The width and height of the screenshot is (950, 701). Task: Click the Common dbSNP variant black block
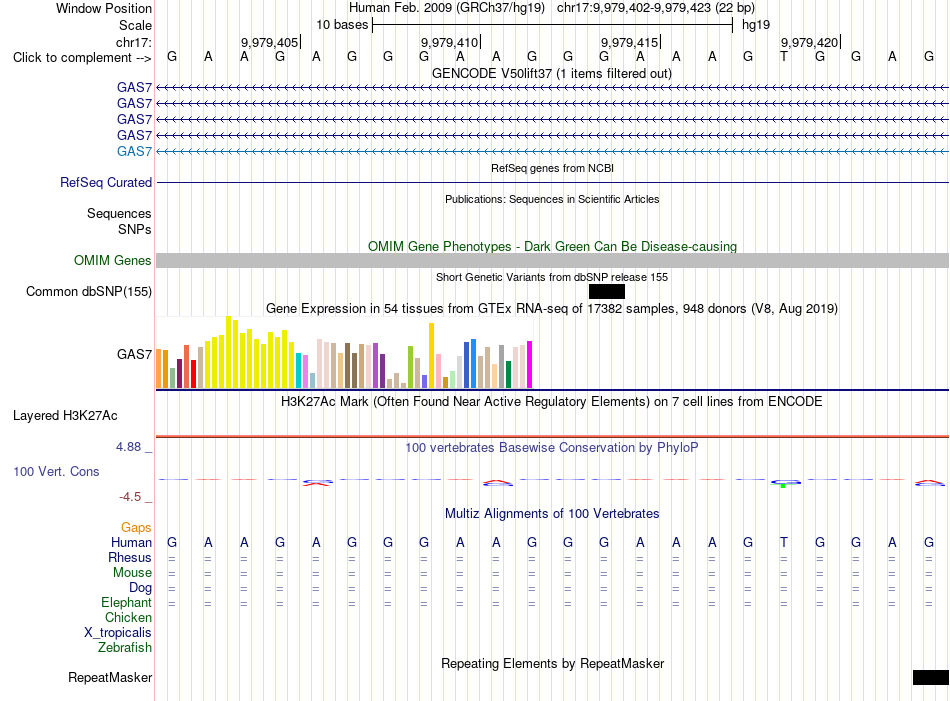[606, 291]
